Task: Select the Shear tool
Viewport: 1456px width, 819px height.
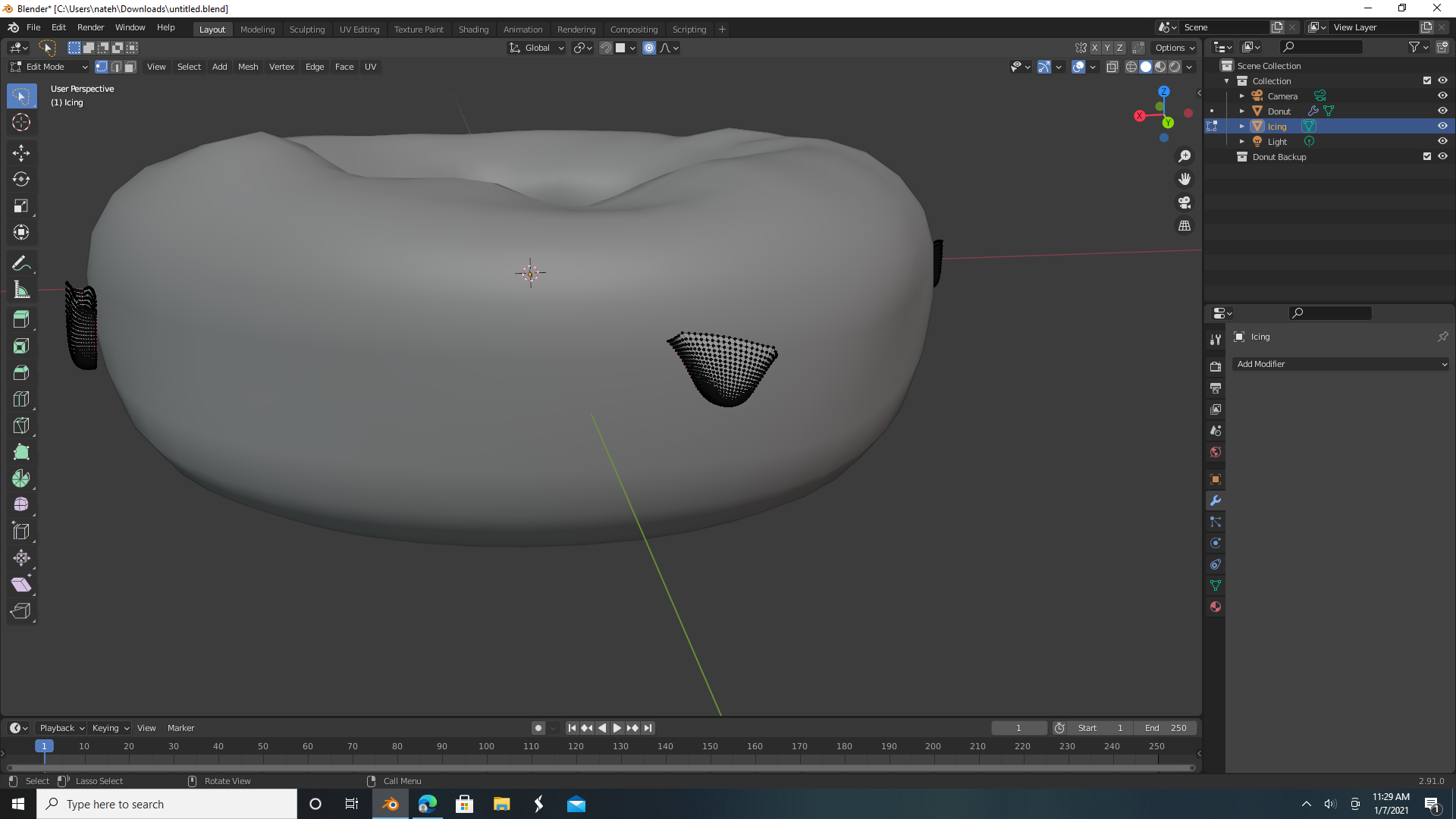Action: [x=21, y=585]
